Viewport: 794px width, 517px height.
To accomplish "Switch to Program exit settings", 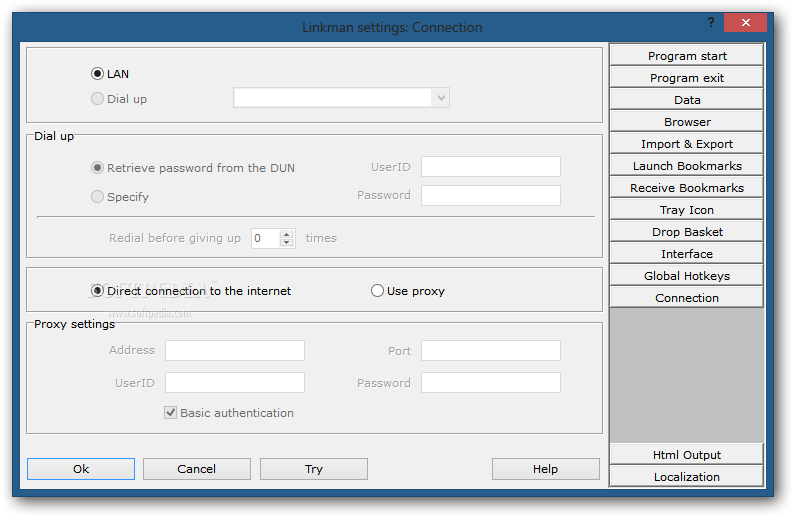I will (x=687, y=77).
